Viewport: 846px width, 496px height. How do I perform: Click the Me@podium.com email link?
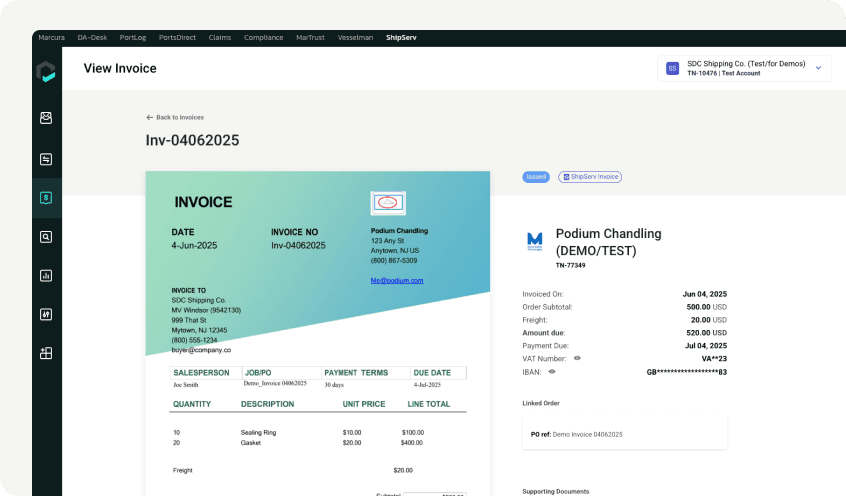click(397, 281)
